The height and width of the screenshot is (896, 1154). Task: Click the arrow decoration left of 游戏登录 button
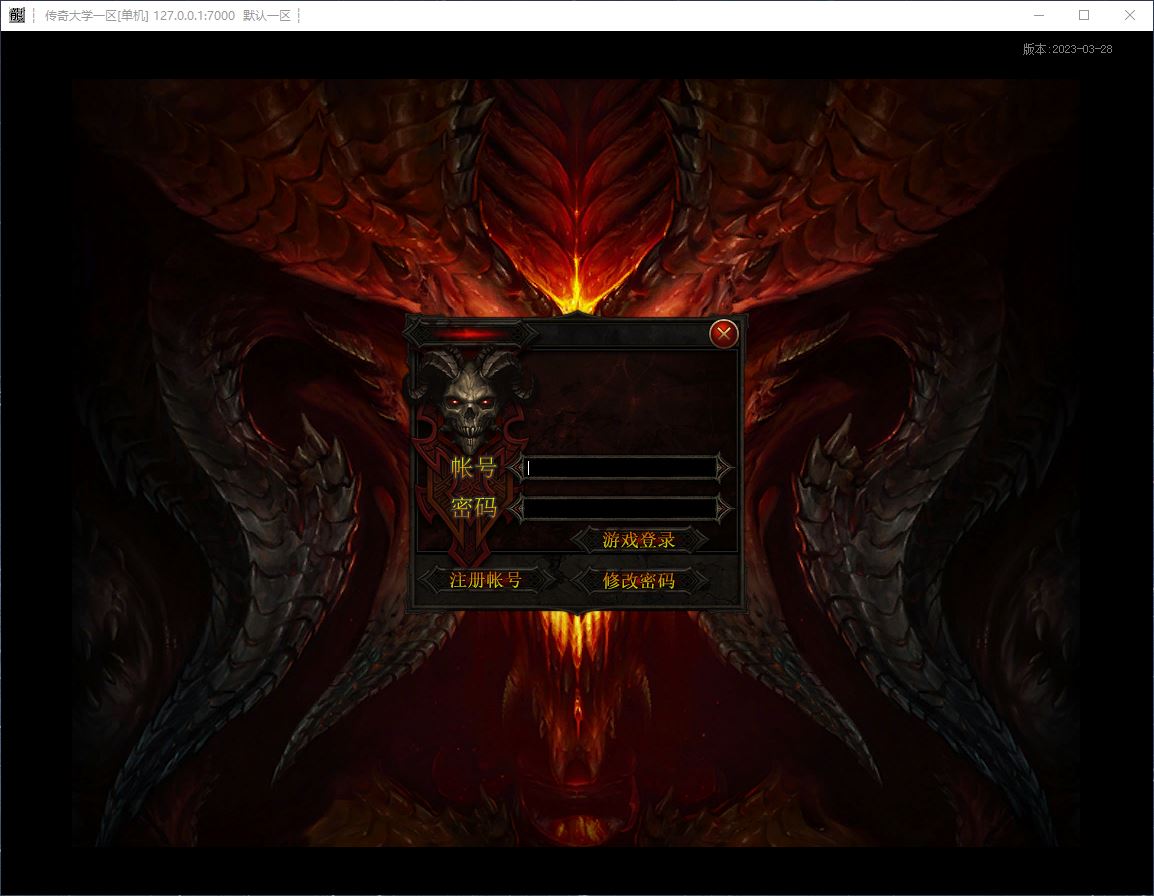[578, 540]
